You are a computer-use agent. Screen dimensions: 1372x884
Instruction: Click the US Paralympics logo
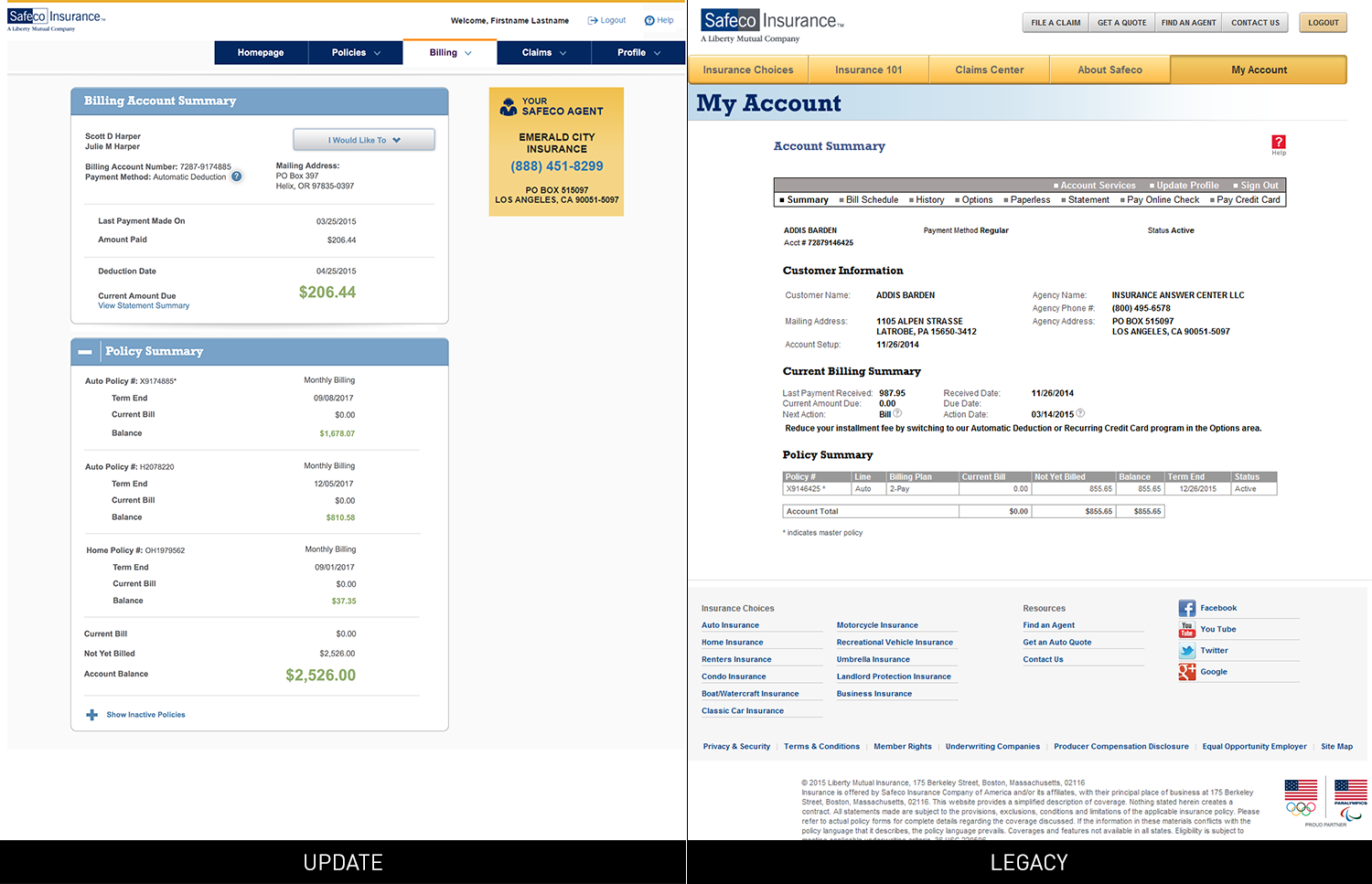pyautogui.click(x=1351, y=800)
